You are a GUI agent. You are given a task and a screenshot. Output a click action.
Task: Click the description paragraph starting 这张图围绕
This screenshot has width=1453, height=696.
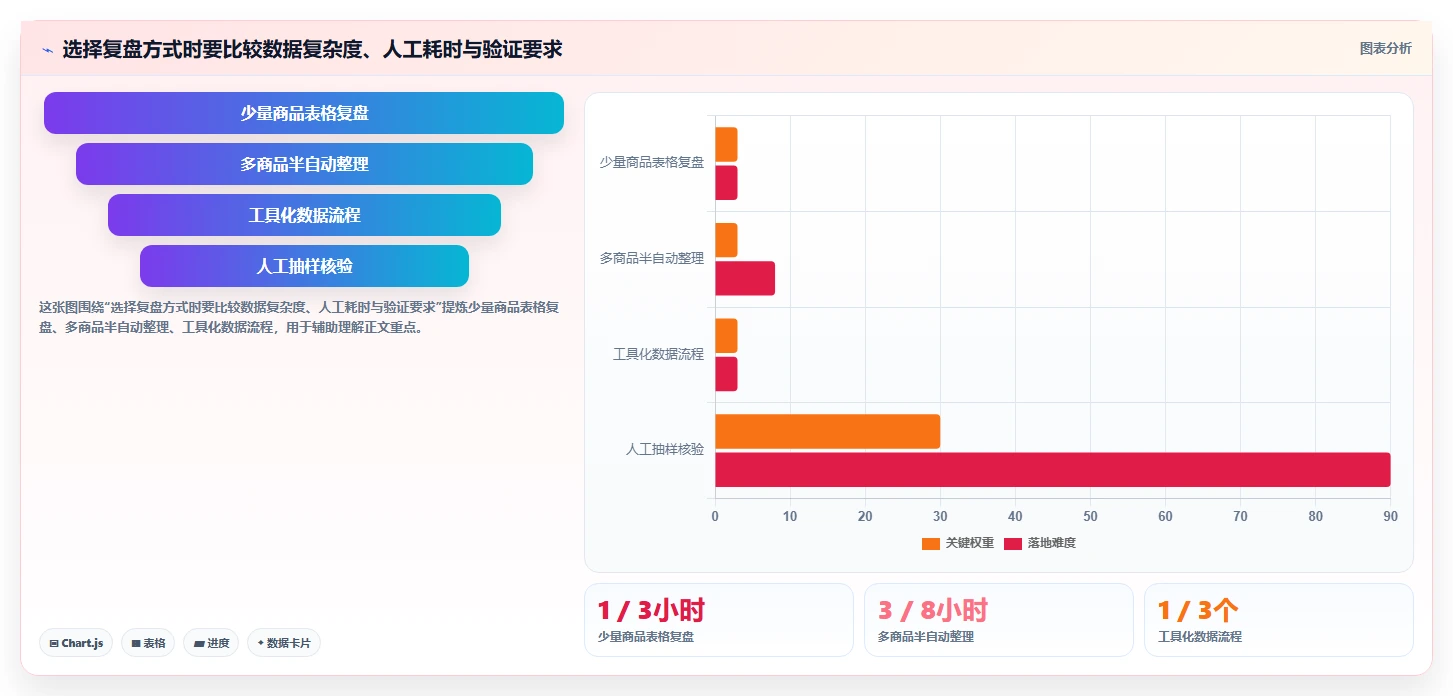point(298,317)
